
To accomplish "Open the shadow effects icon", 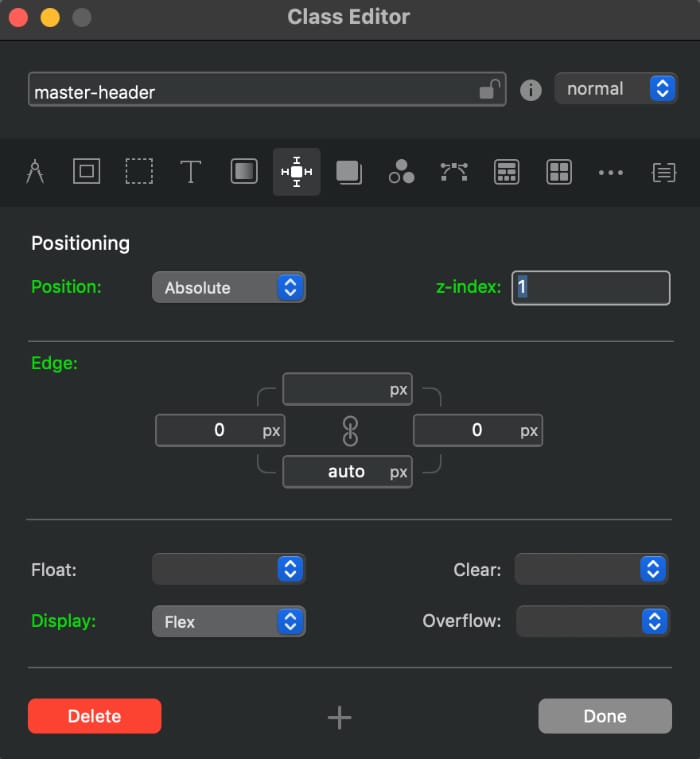I will pyautogui.click(x=349, y=172).
